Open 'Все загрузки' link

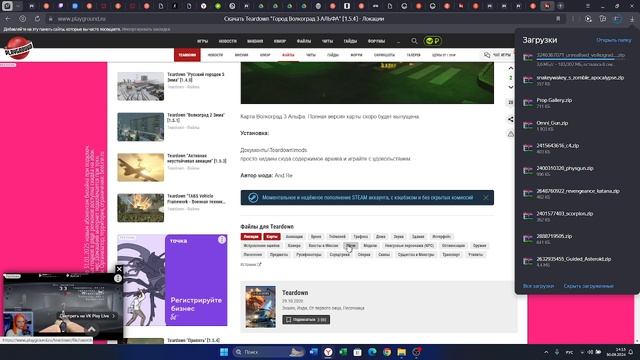pyautogui.click(x=538, y=286)
